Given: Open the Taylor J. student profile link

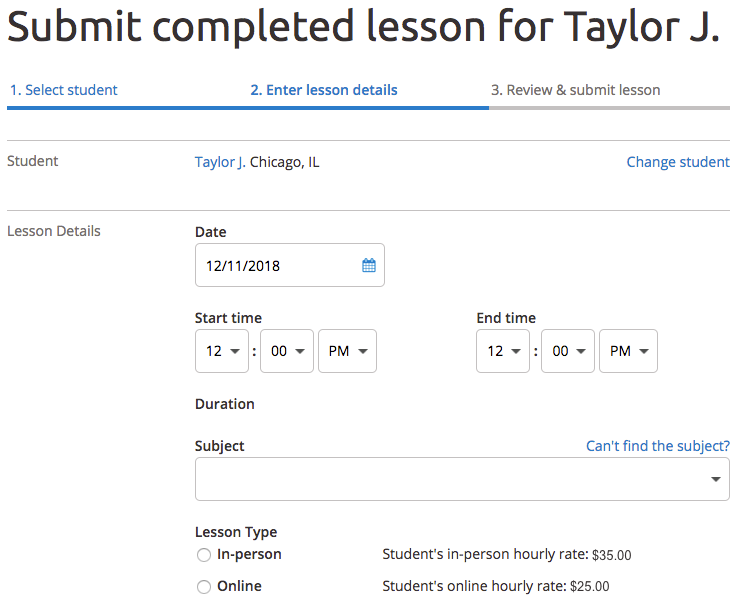Looking at the screenshot, I should [220, 162].
